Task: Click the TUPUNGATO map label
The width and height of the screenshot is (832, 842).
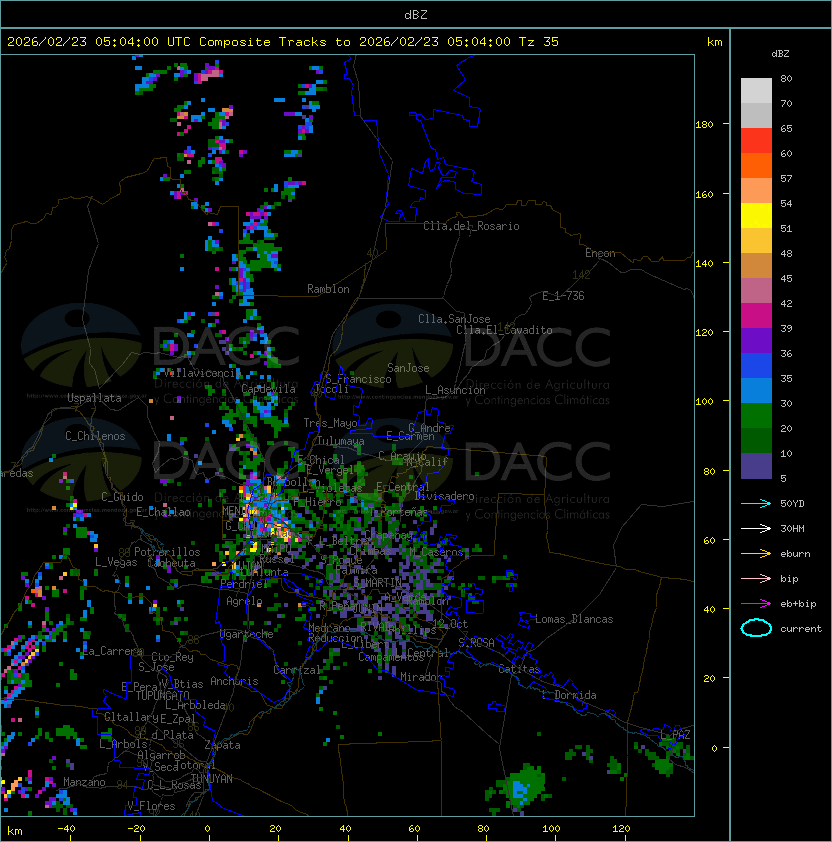Action: point(162,695)
